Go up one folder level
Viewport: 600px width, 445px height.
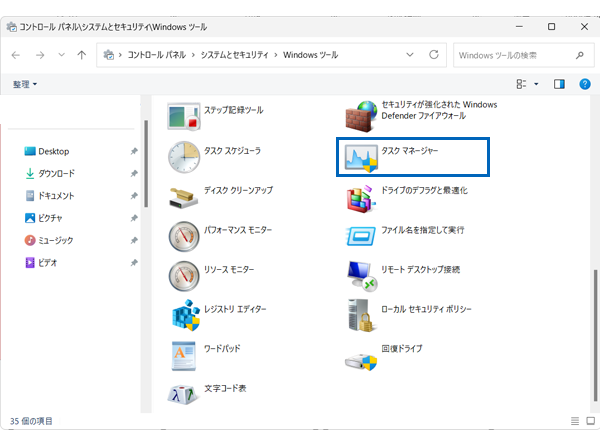pos(82,55)
